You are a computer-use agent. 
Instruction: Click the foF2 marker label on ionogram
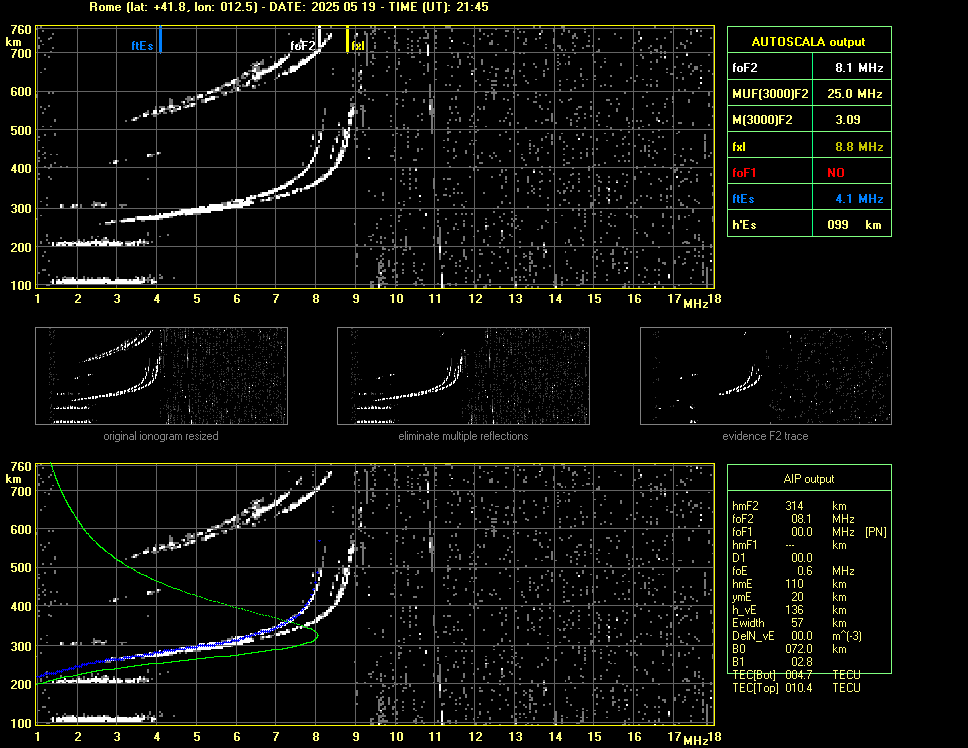[x=303, y=46]
